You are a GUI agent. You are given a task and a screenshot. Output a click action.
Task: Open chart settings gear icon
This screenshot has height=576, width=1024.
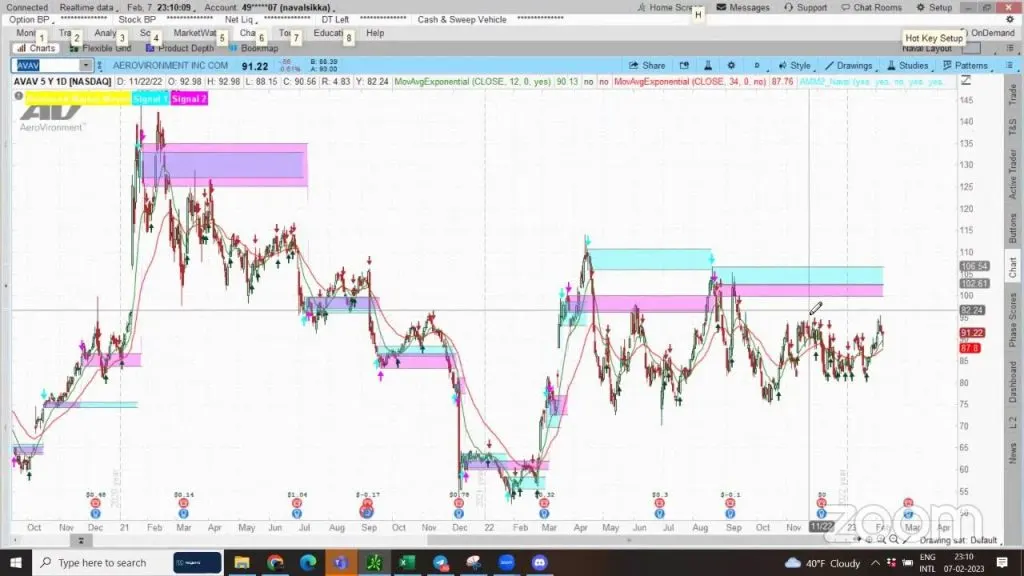(x=731, y=65)
